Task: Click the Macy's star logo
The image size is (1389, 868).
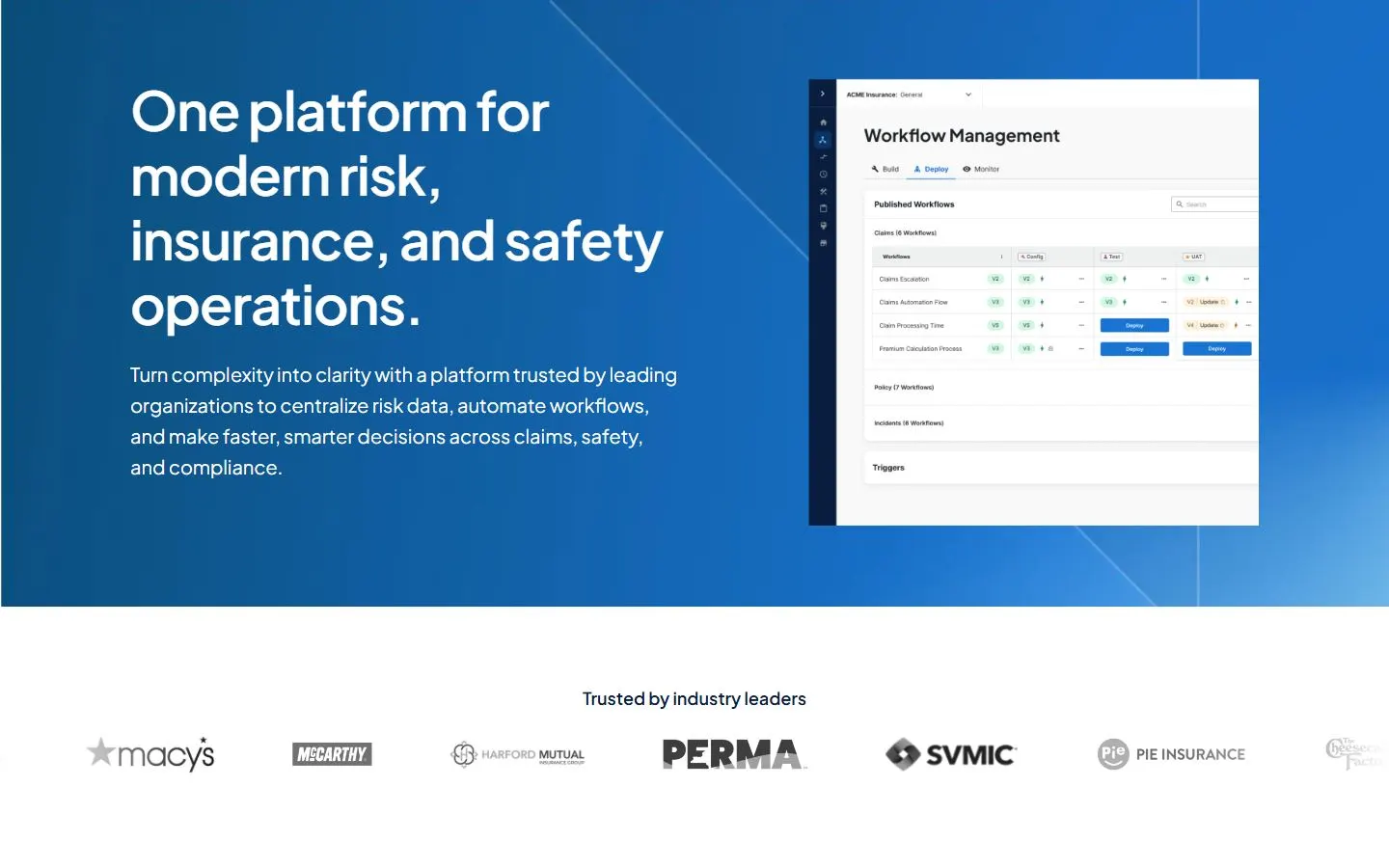Action: [x=150, y=754]
